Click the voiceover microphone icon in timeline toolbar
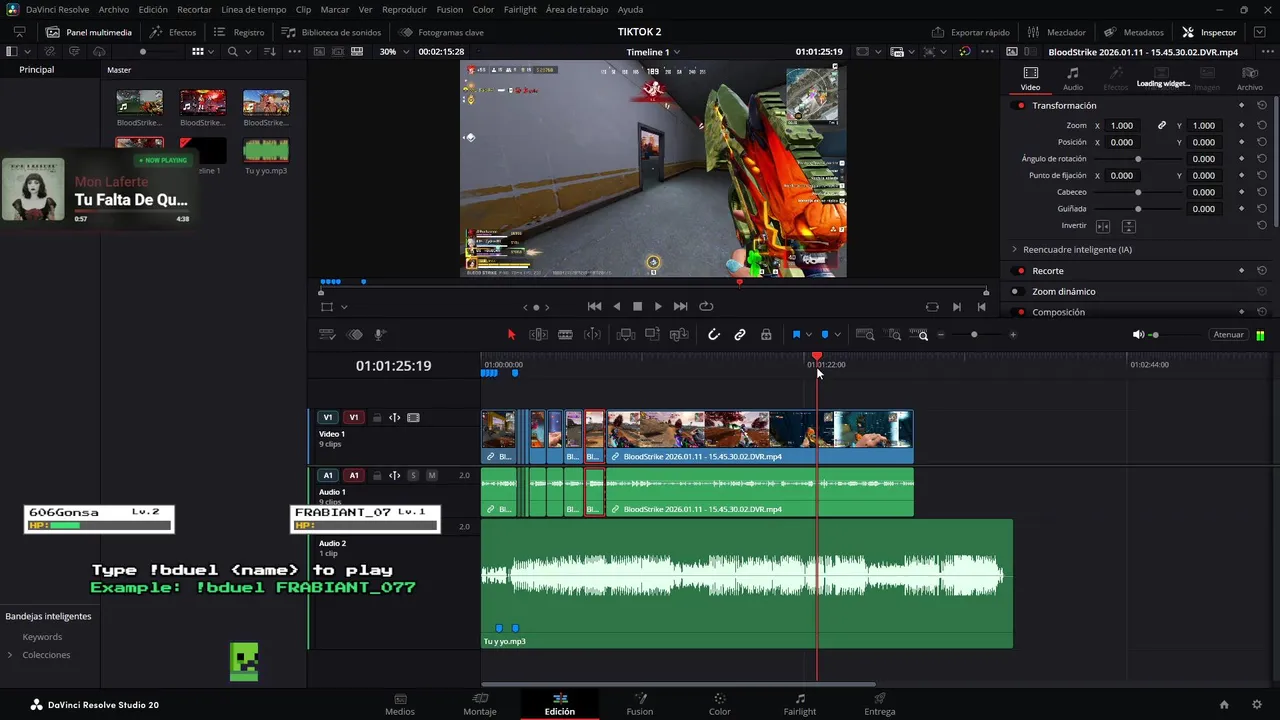The width and height of the screenshot is (1280, 720). 381,335
